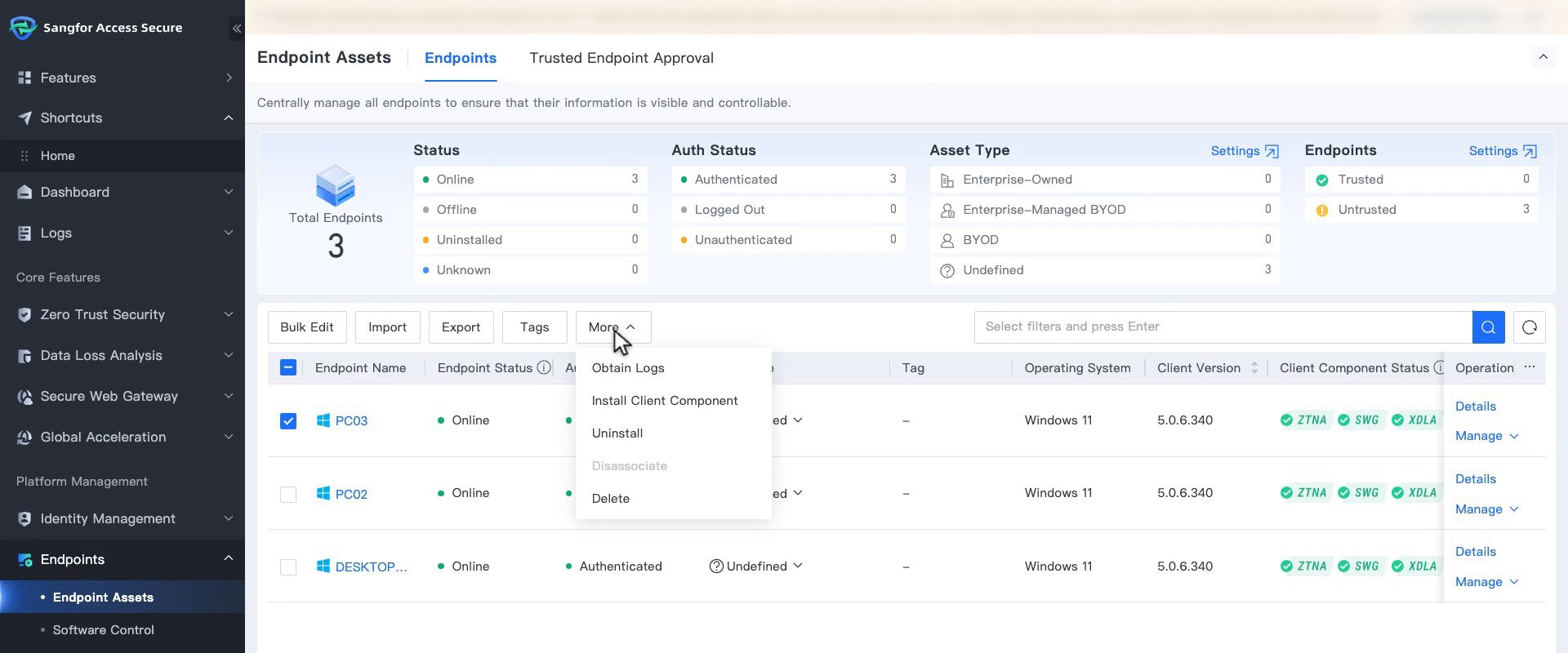
Task: Collapse the sidebar with the double-arrow icon
Action: 236,29
